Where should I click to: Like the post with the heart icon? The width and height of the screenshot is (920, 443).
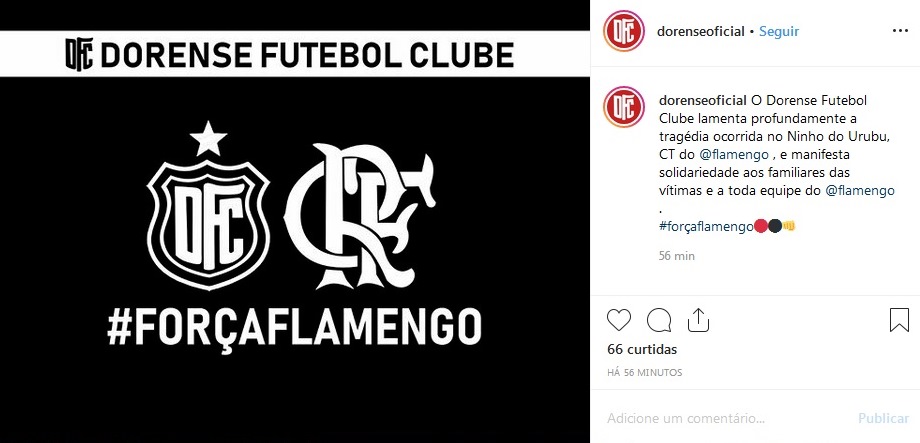click(x=618, y=320)
